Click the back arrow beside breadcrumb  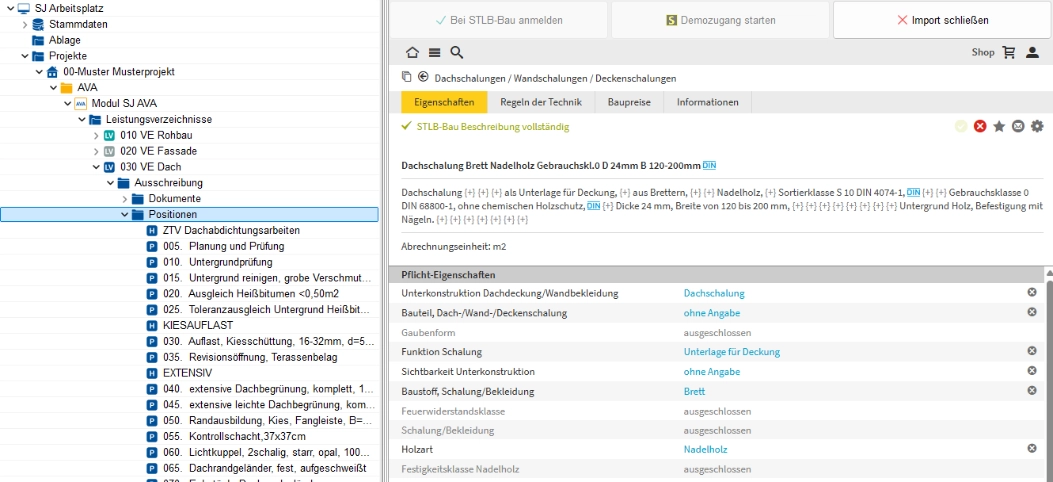click(x=423, y=77)
